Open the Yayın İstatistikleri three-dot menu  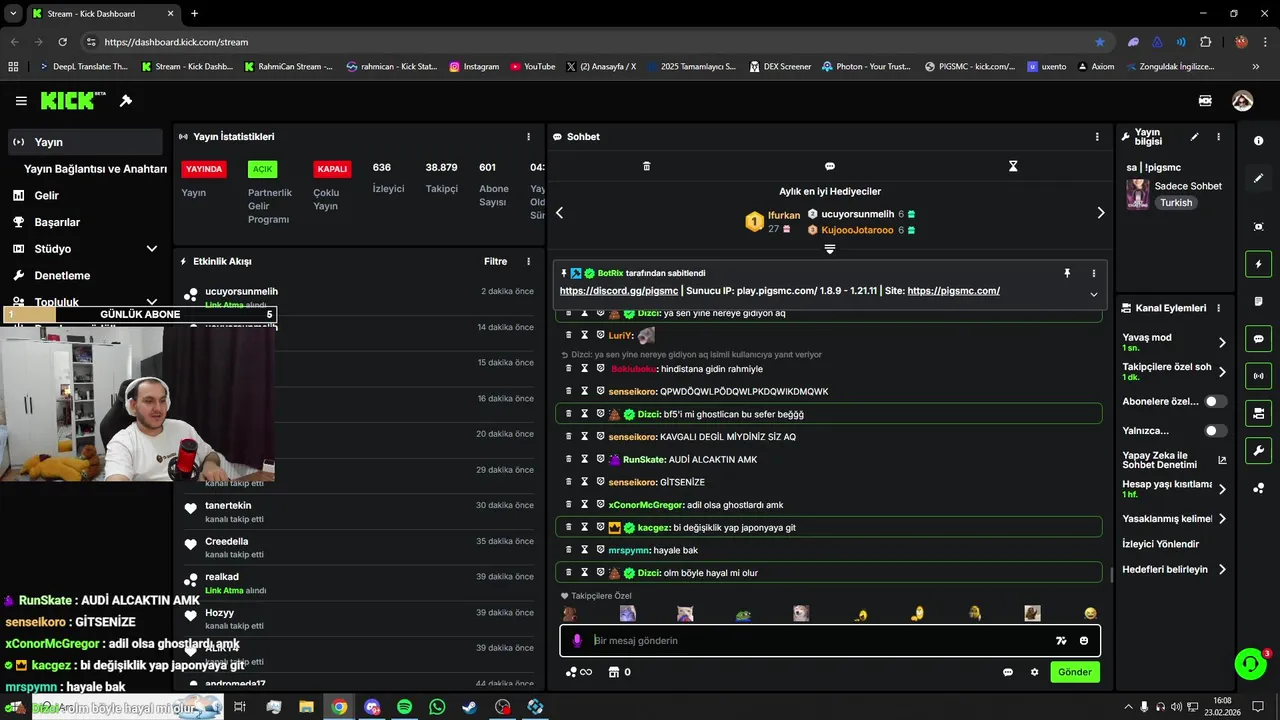click(529, 137)
